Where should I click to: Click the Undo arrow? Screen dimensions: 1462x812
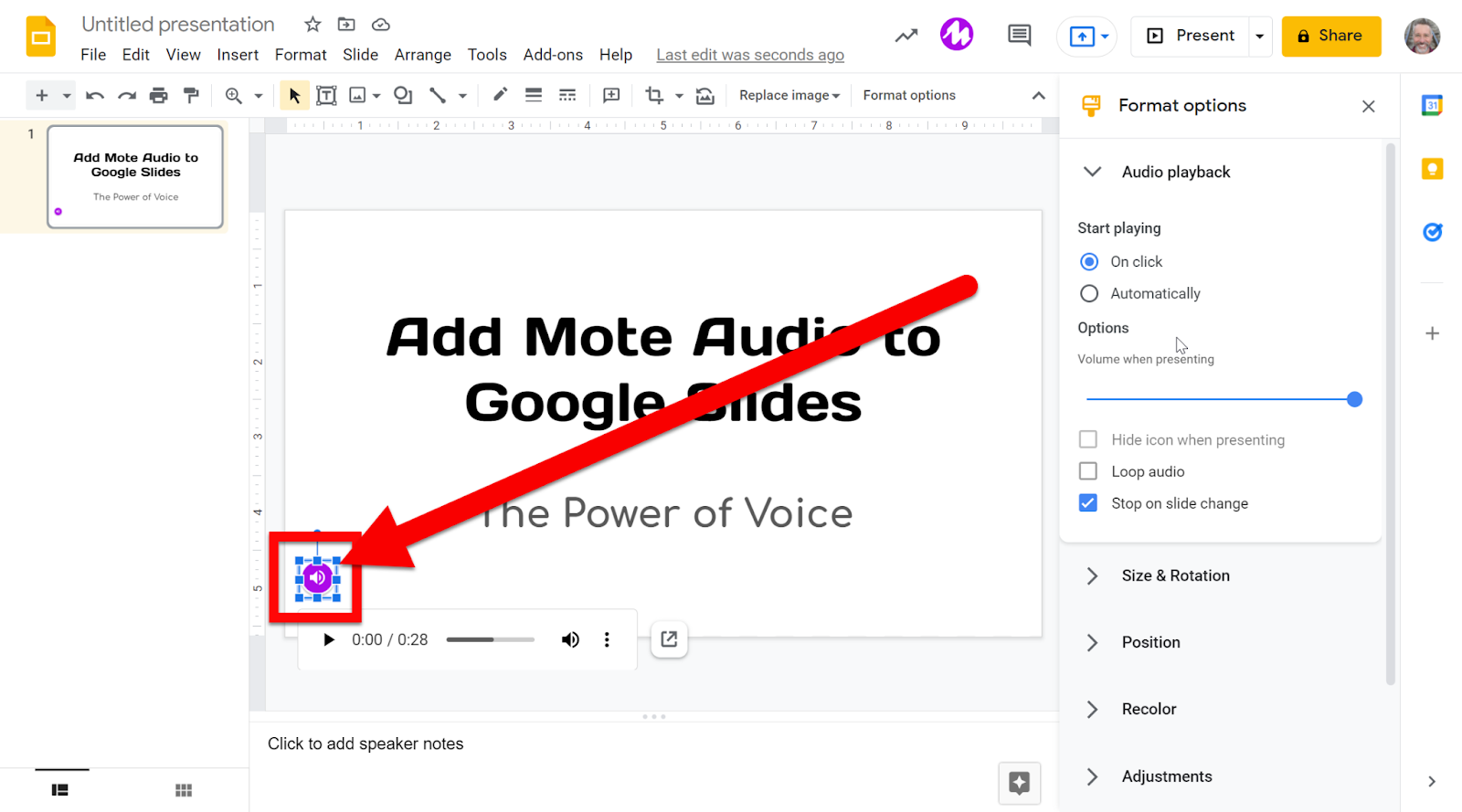95,95
